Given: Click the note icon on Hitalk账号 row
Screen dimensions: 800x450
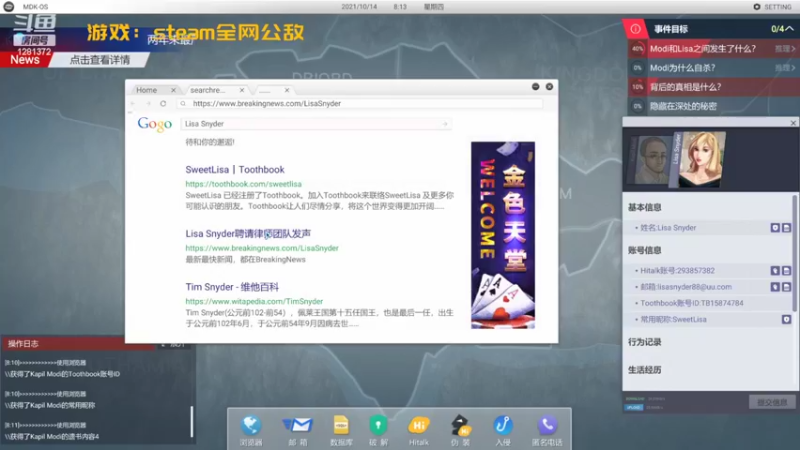Looking at the screenshot, I should [x=786, y=271].
